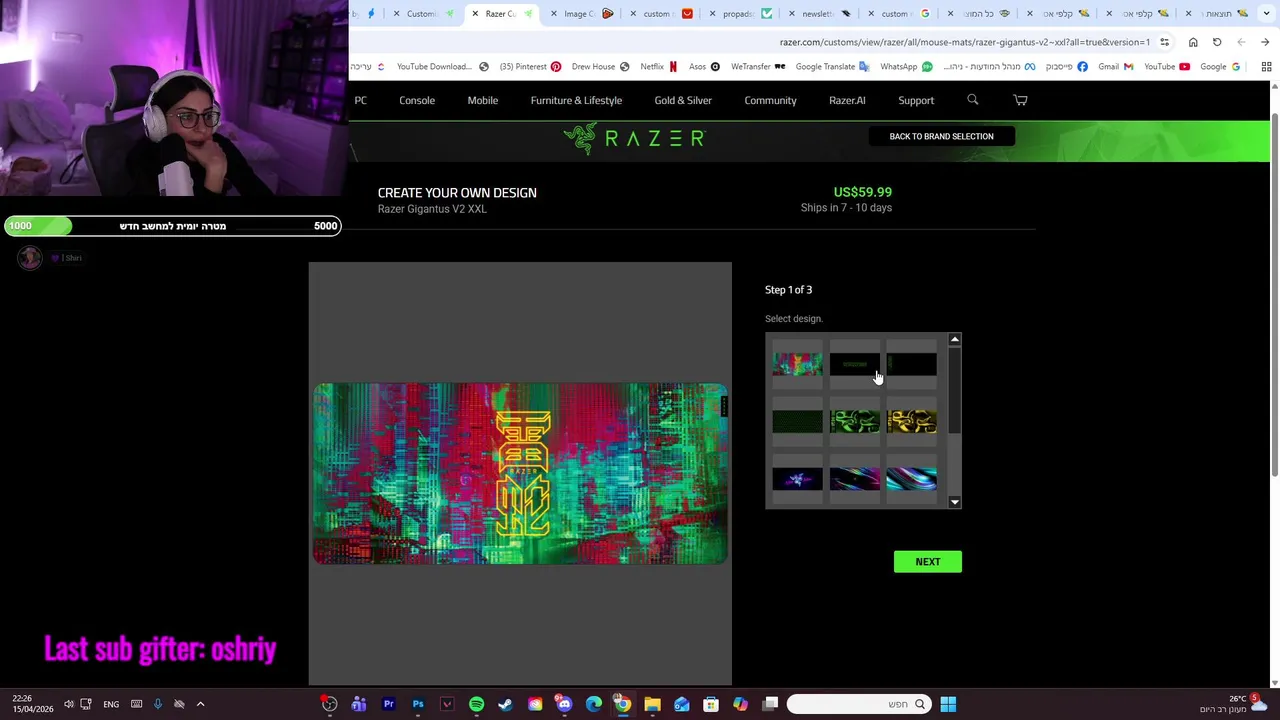Screen dimensions: 1280x720
Task: Open Task View from the taskbar
Action: pyautogui.click(x=770, y=704)
